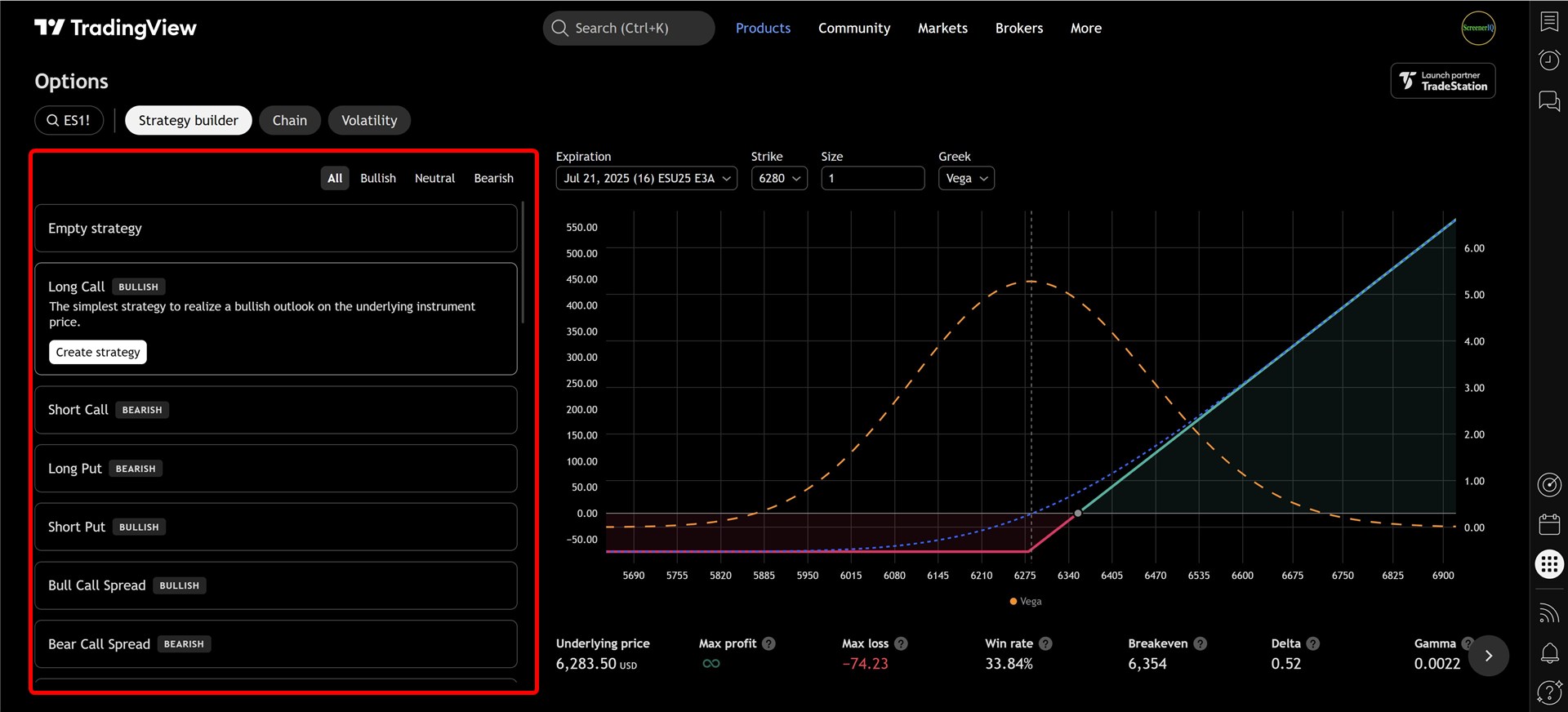Viewport: 1568px width, 712px height.
Task: Filter strategies by Bullish
Action: tap(378, 178)
